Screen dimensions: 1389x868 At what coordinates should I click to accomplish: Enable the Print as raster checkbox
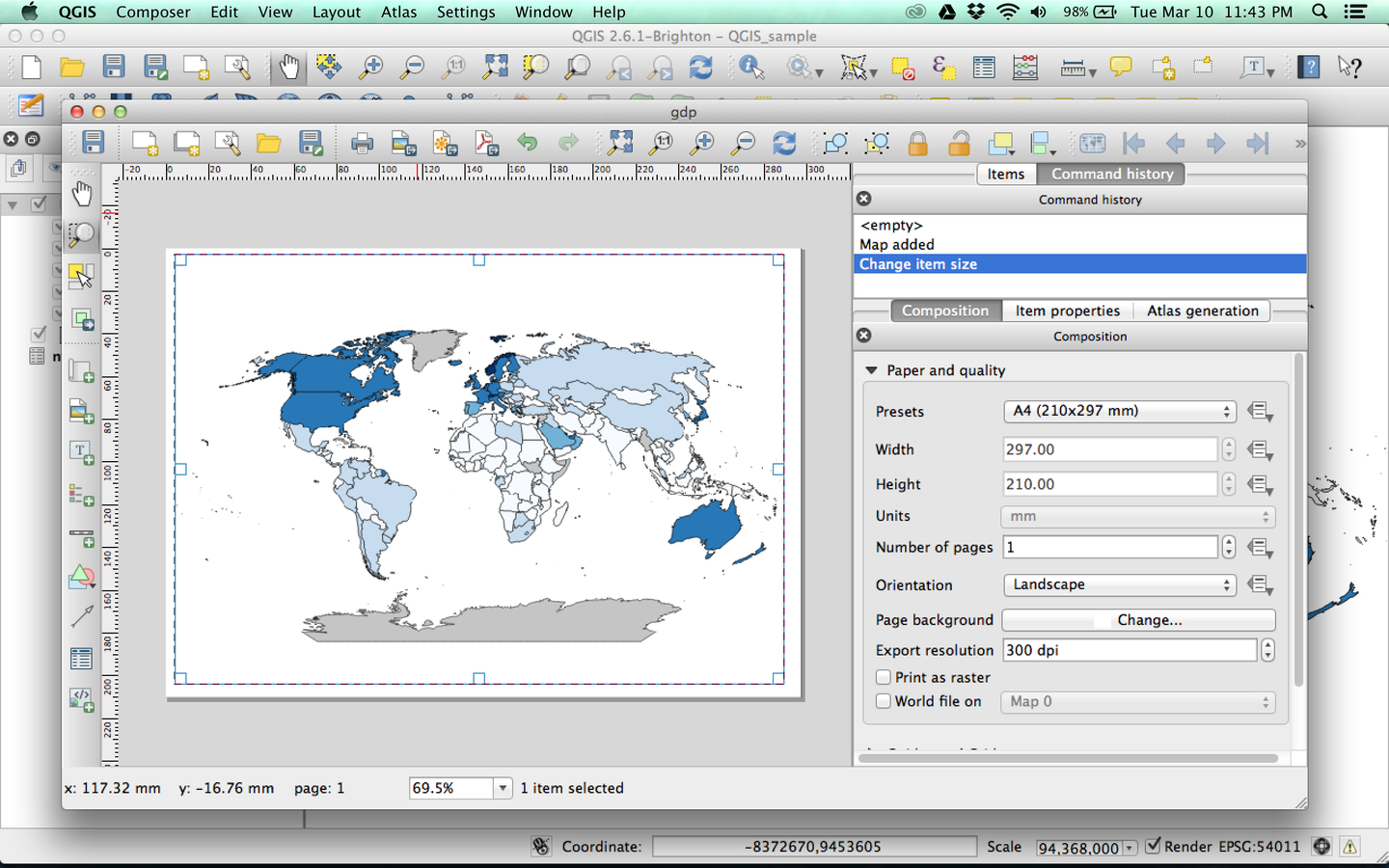[884, 677]
